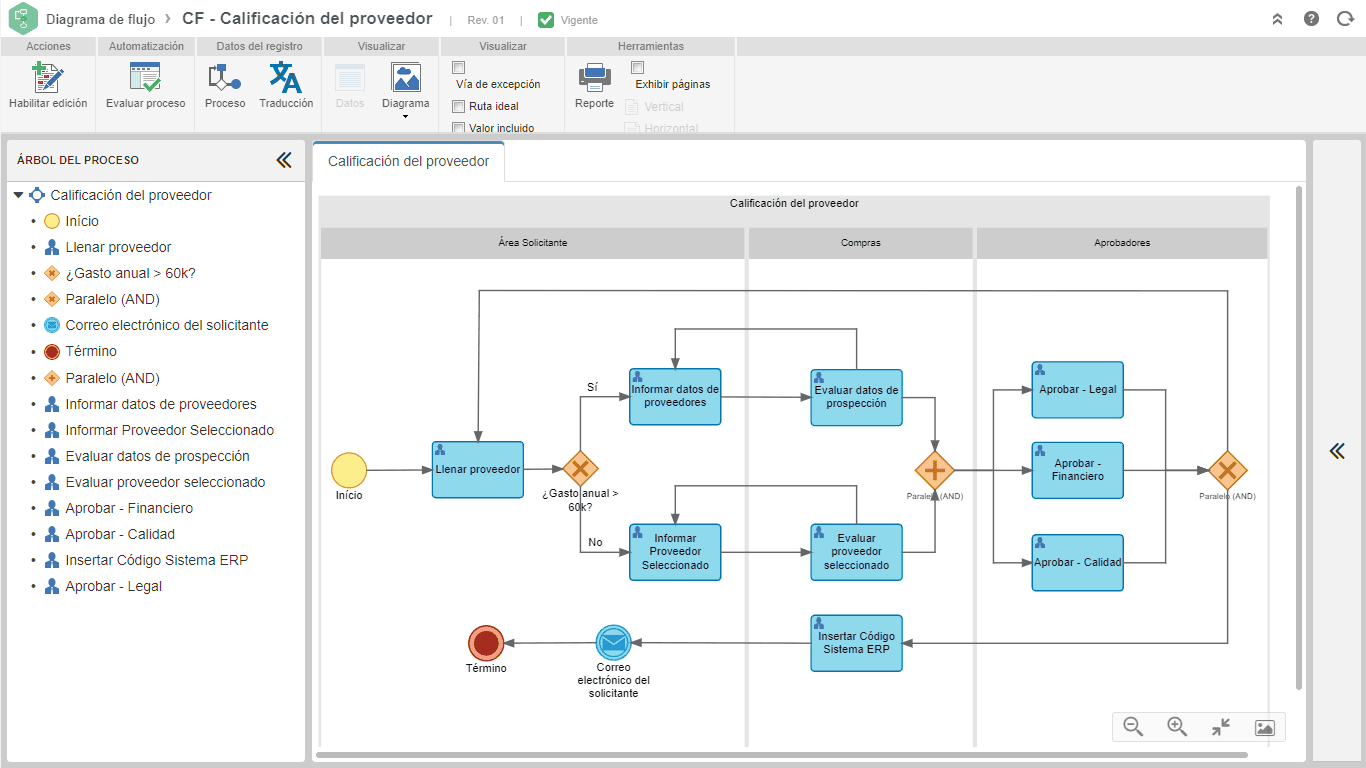Select Aprobar - Calidad tree item
The image size is (1366, 768).
pos(120,535)
